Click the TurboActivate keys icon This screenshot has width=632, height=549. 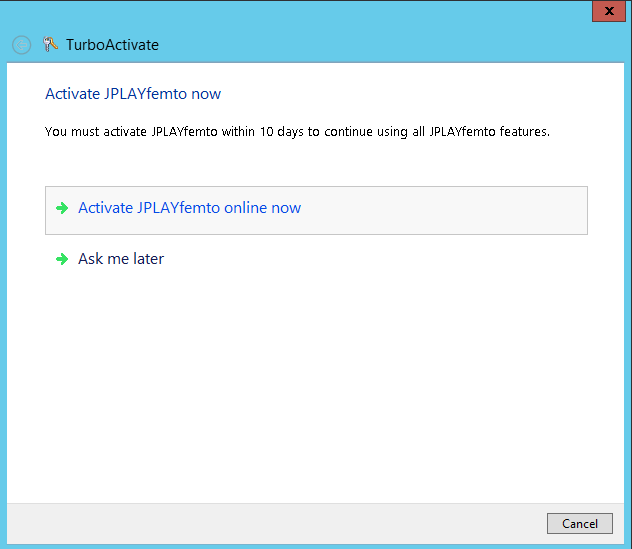click(50, 44)
